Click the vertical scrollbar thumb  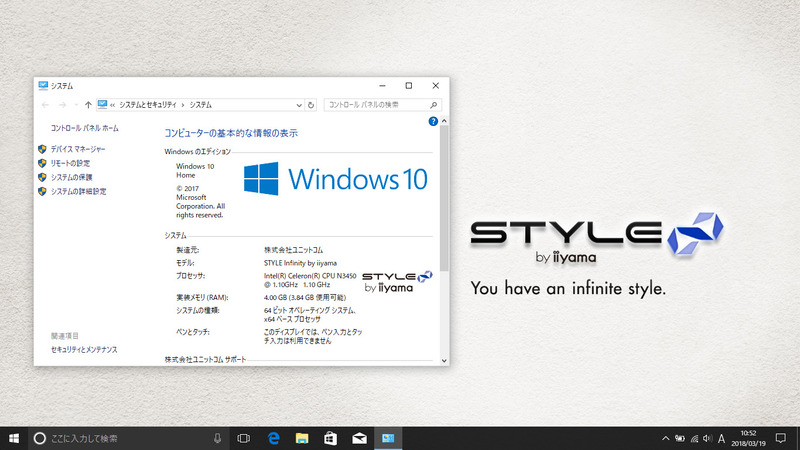[x=444, y=198]
